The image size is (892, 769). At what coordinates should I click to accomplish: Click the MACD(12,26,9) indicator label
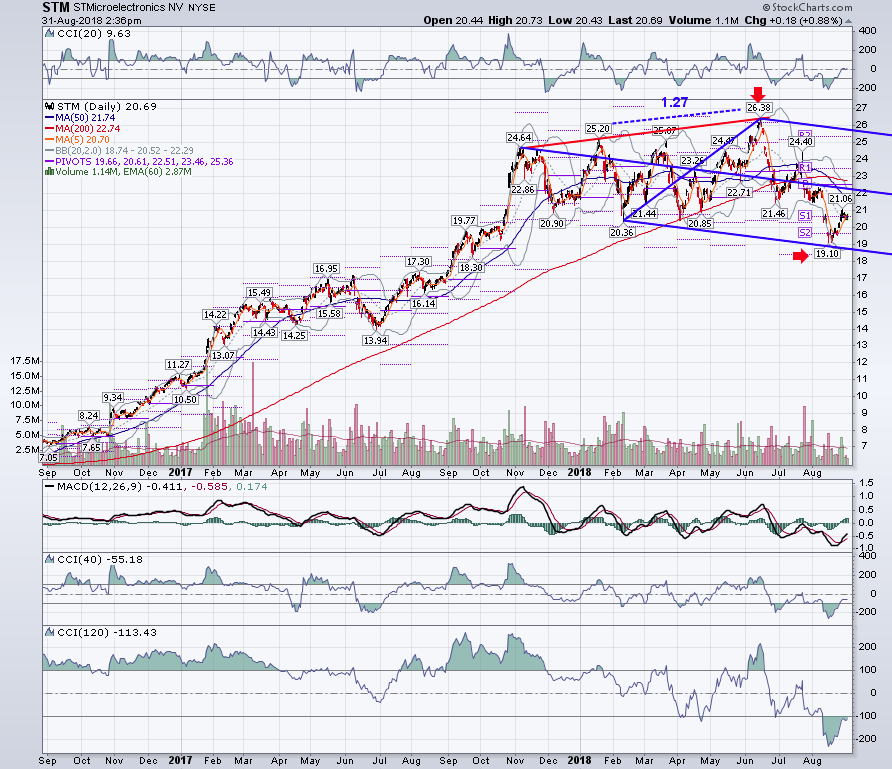click(162, 487)
